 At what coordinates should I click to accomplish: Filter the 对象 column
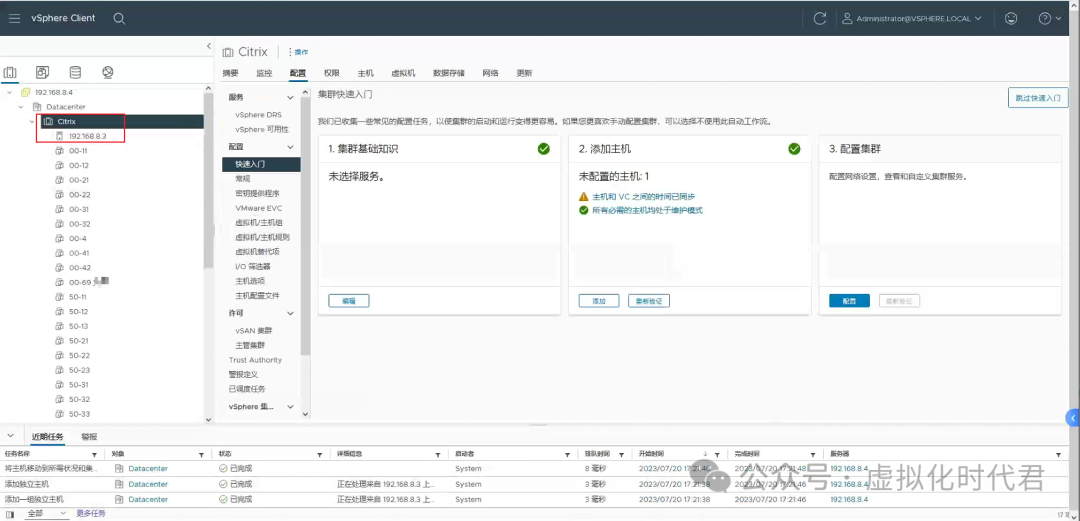click(201, 455)
